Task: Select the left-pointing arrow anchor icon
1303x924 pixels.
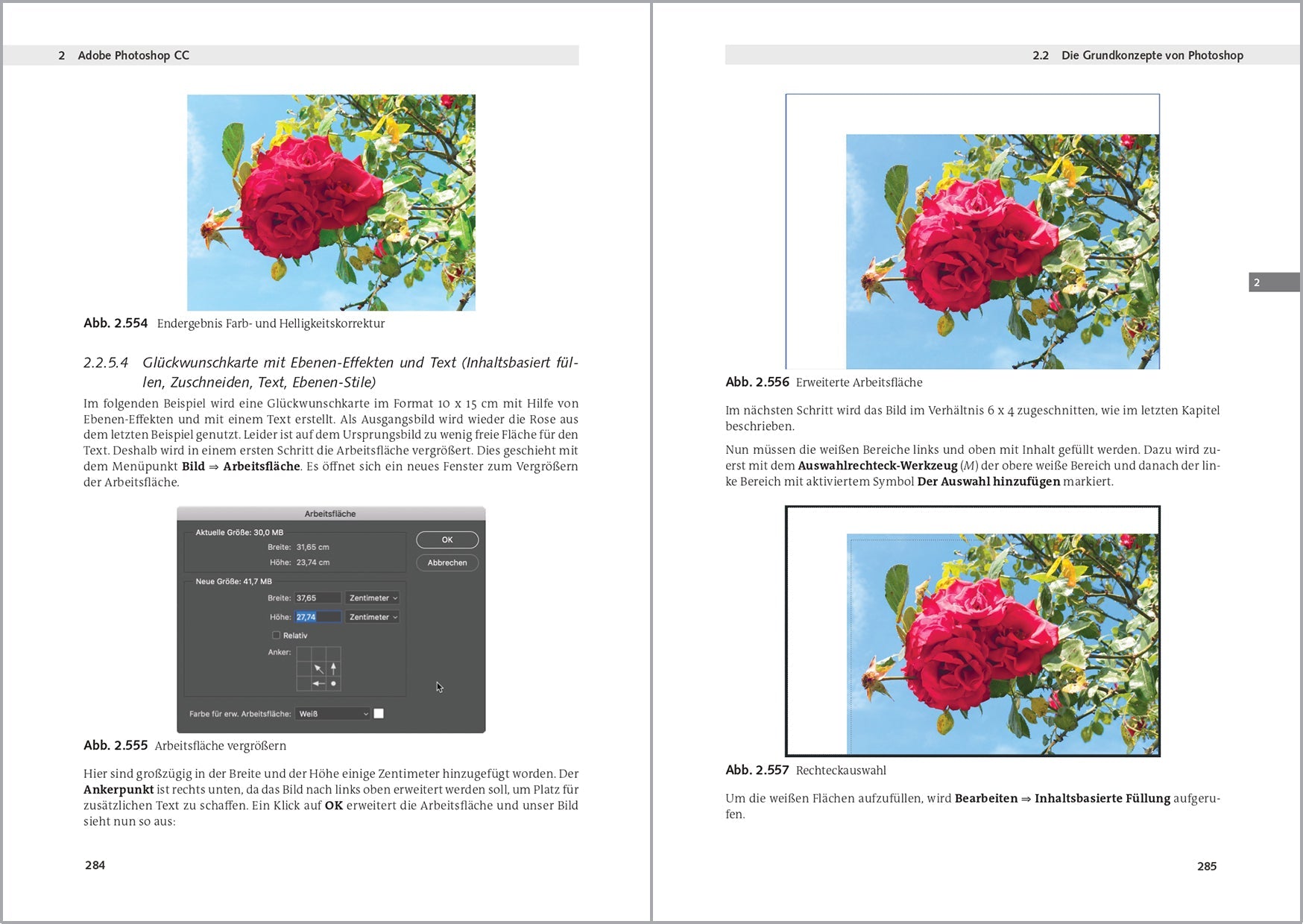Action: 319,684
